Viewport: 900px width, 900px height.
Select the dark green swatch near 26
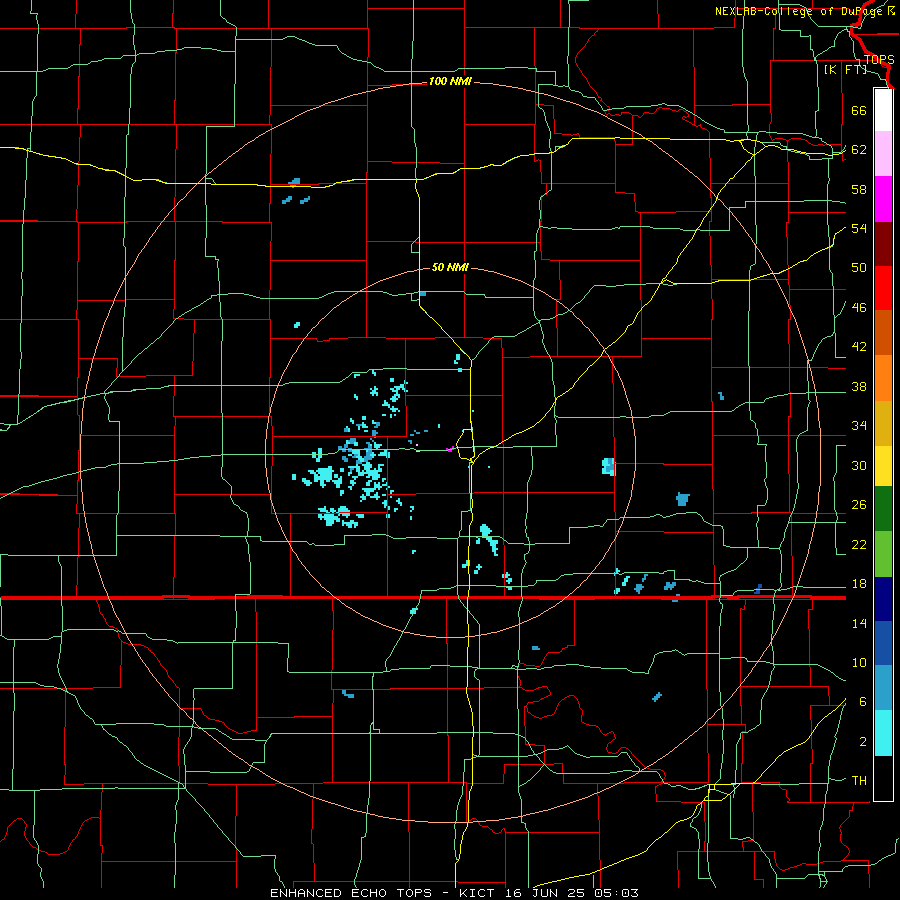[883, 509]
